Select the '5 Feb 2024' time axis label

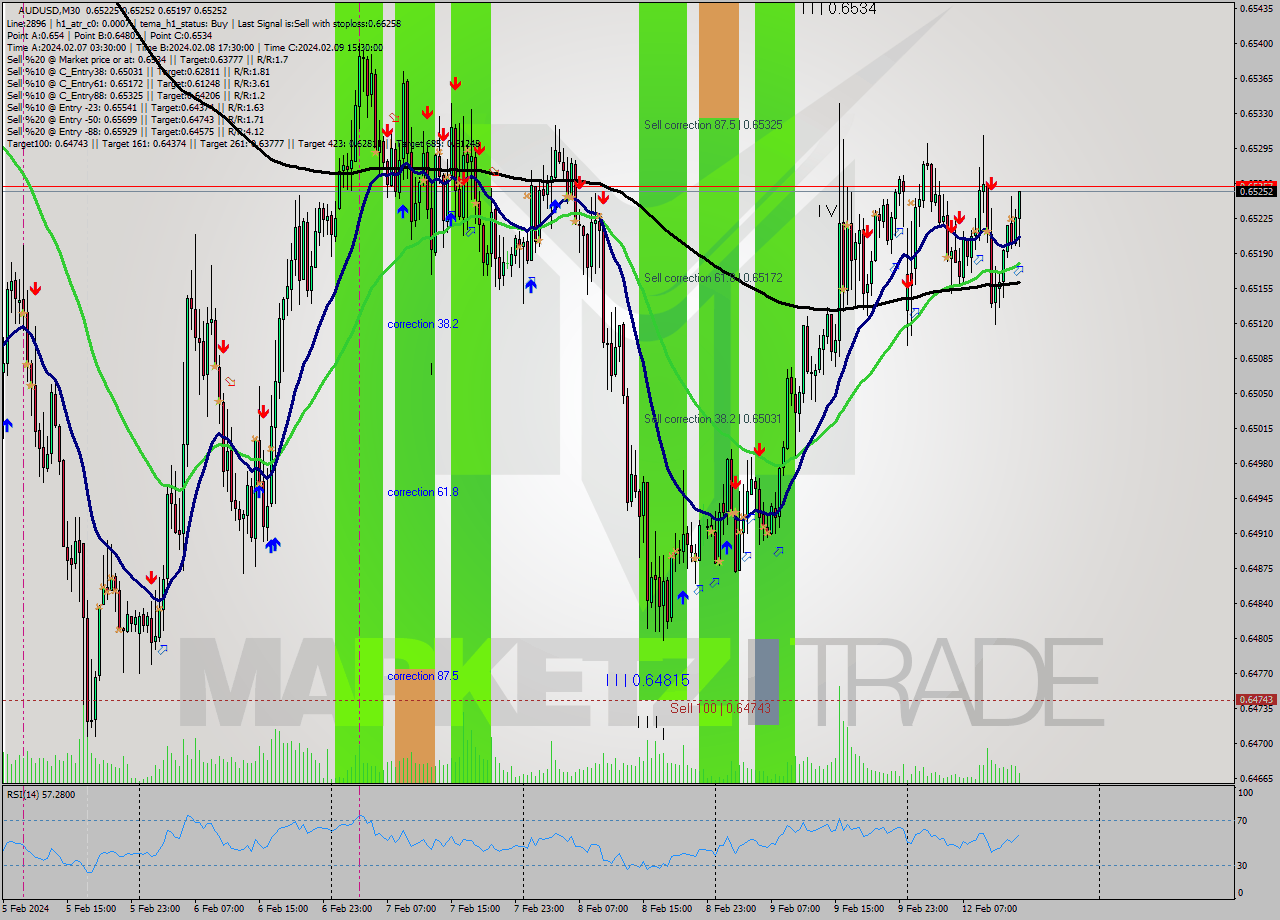coord(25,909)
